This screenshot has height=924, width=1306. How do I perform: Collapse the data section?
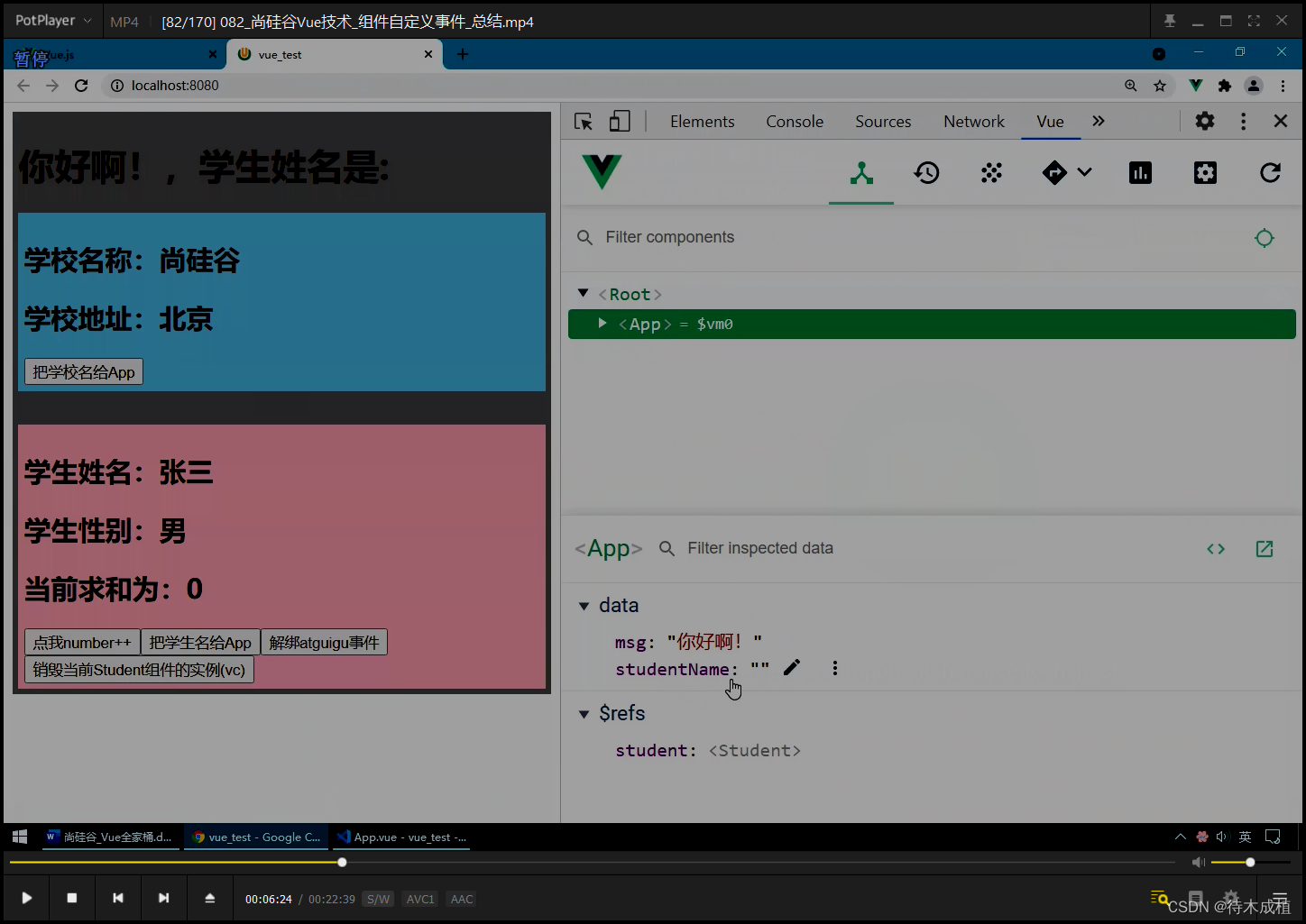click(x=584, y=606)
